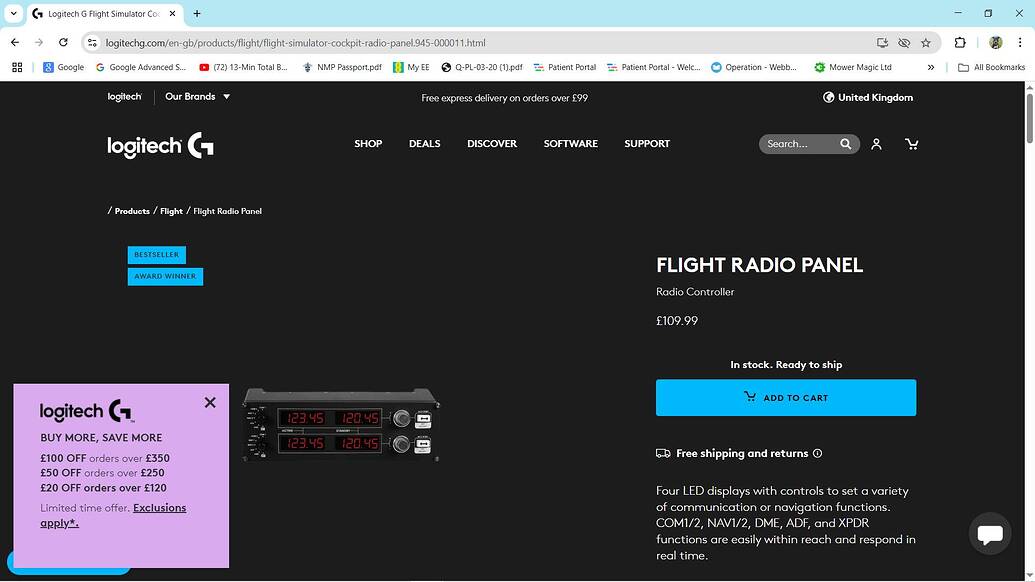Screen dimensions: 1035x582
Task: Click the ADD TO CART button
Action: [x=786, y=397]
